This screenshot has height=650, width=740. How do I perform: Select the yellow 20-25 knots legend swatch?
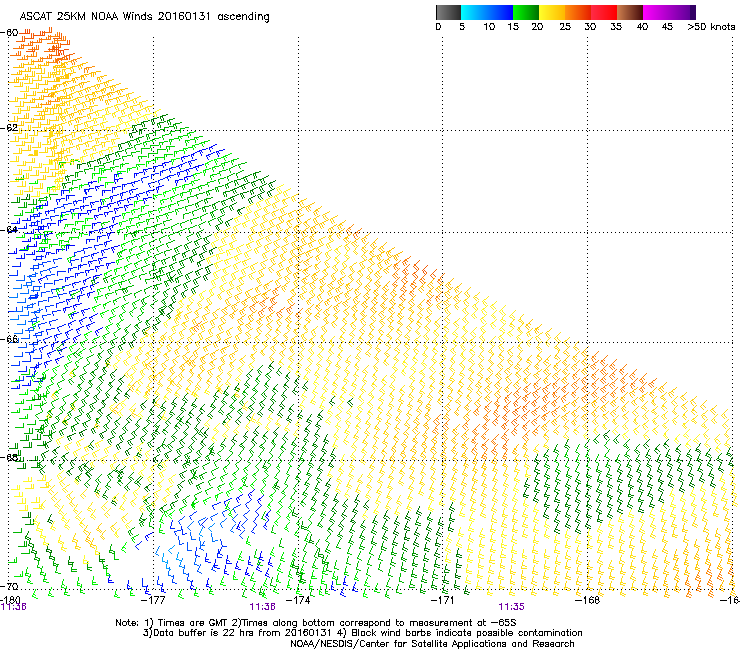[x=552, y=12]
